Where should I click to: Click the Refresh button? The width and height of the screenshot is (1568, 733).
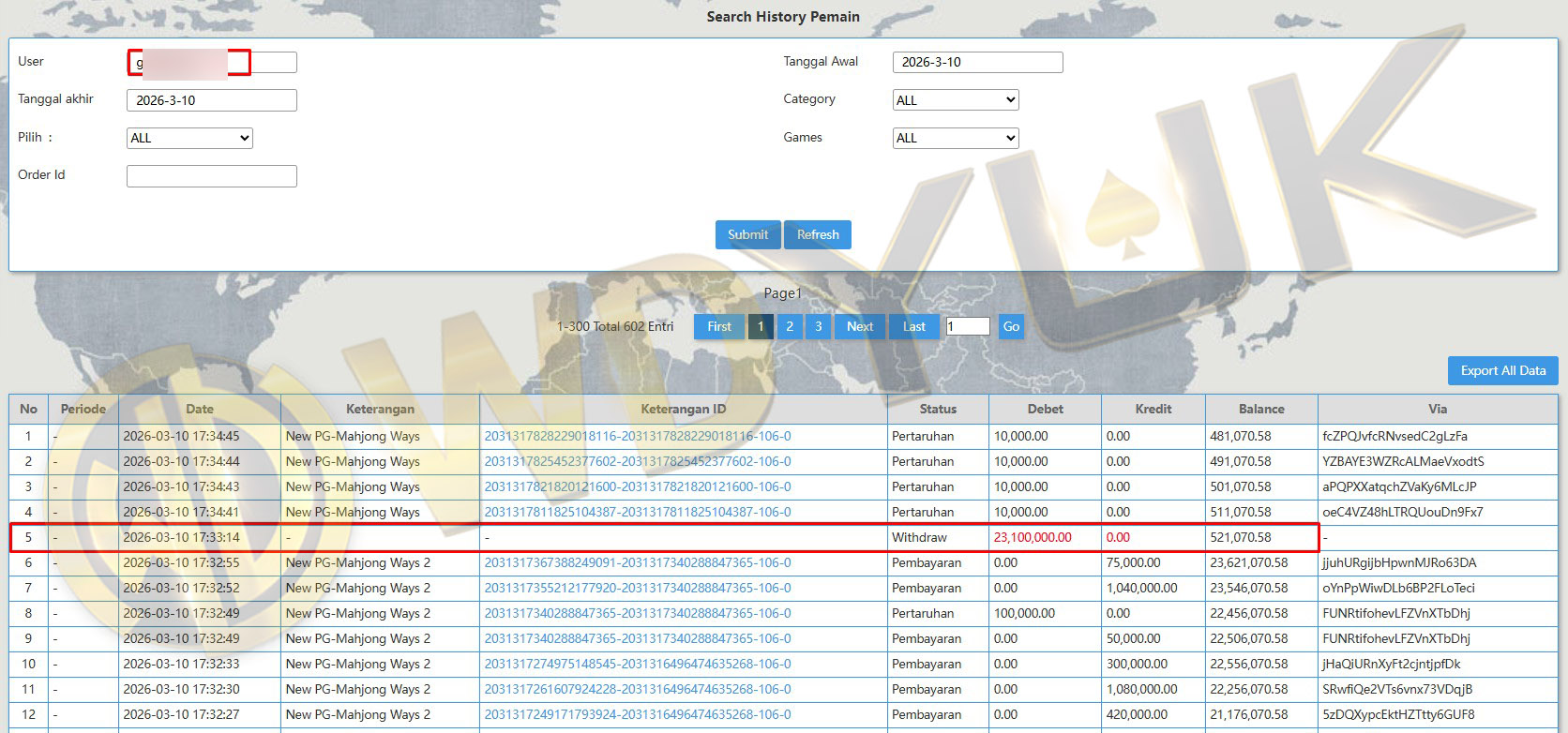pos(818,234)
